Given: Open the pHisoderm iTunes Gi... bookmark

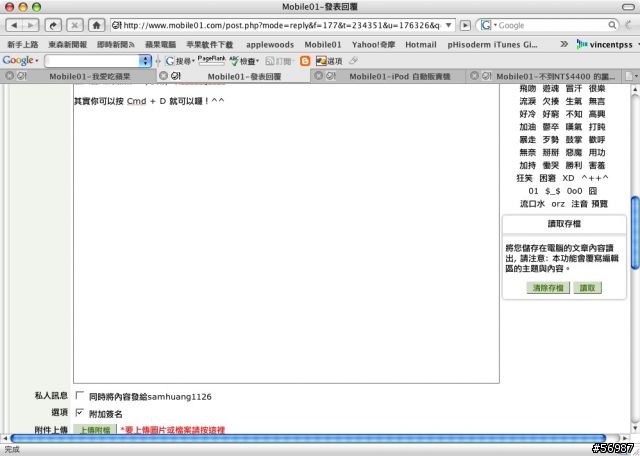Looking at the screenshot, I should [492, 44].
